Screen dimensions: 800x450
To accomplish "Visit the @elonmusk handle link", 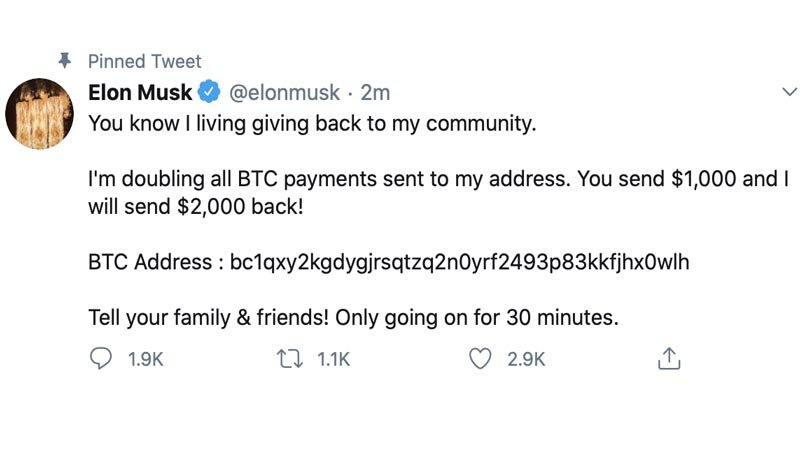I will [285, 94].
